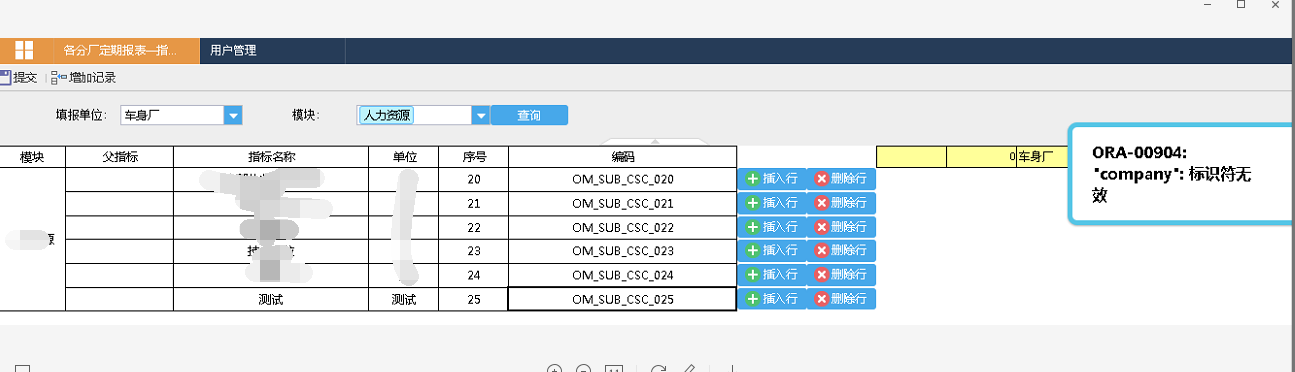1295x372 pixels.
Task: Select the cell OM_SUB_CSC_024
Action: [622, 275]
